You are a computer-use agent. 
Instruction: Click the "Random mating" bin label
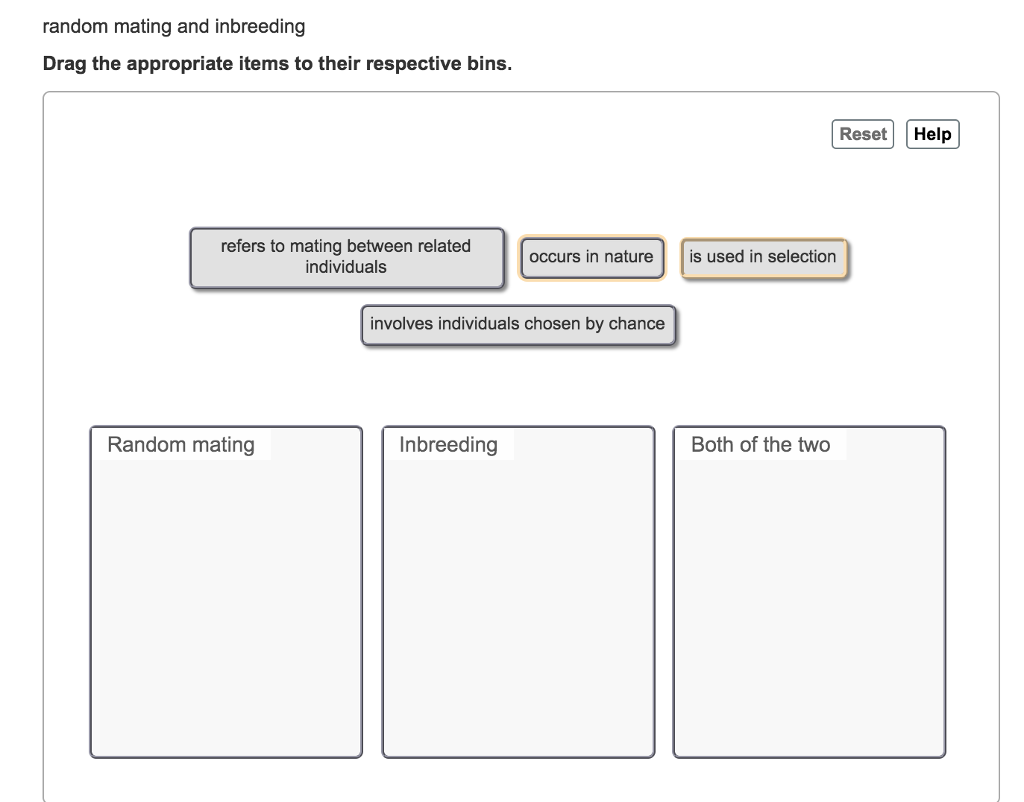coord(181,445)
